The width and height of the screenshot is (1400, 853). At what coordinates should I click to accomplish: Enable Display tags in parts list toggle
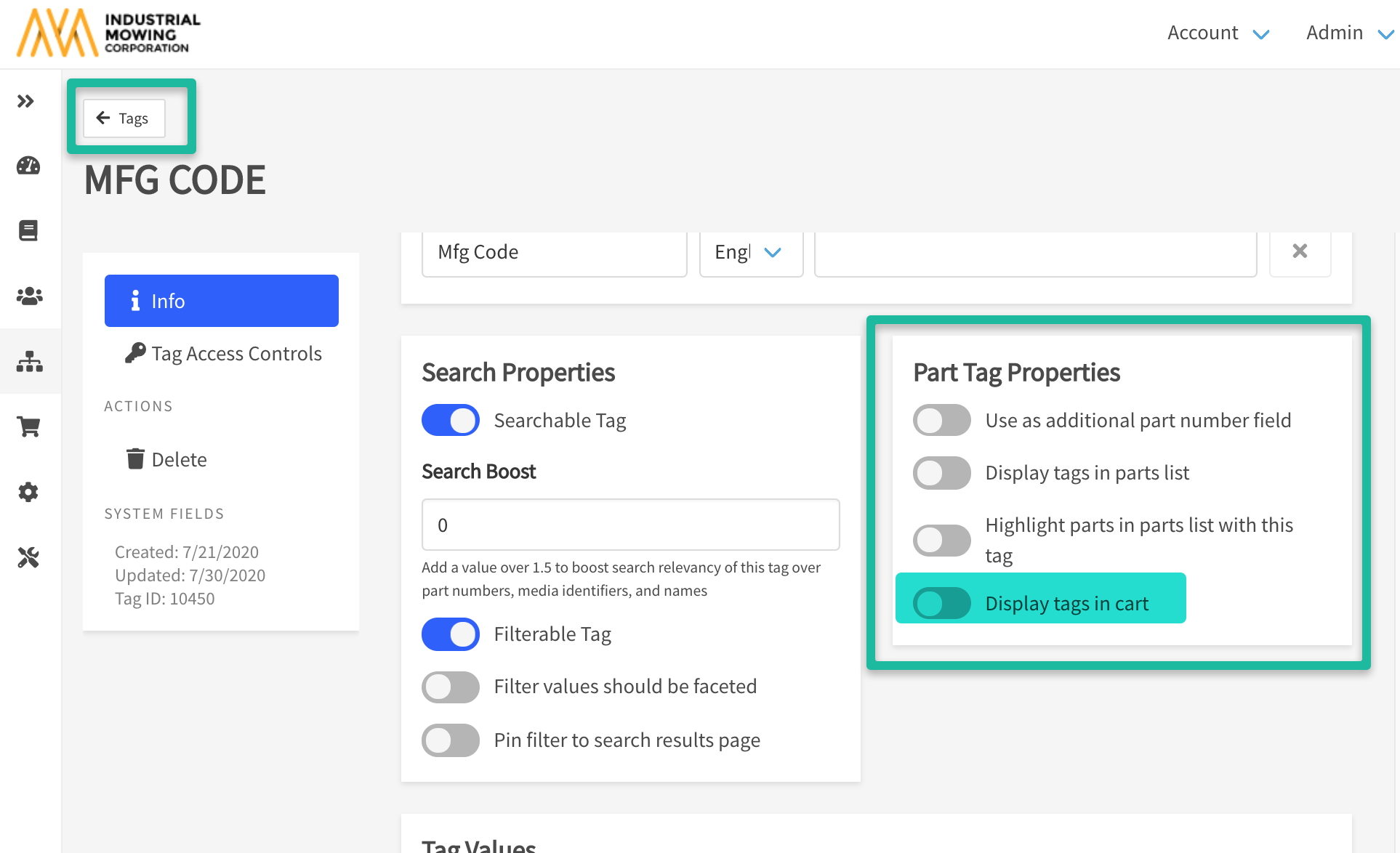(941, 473)
